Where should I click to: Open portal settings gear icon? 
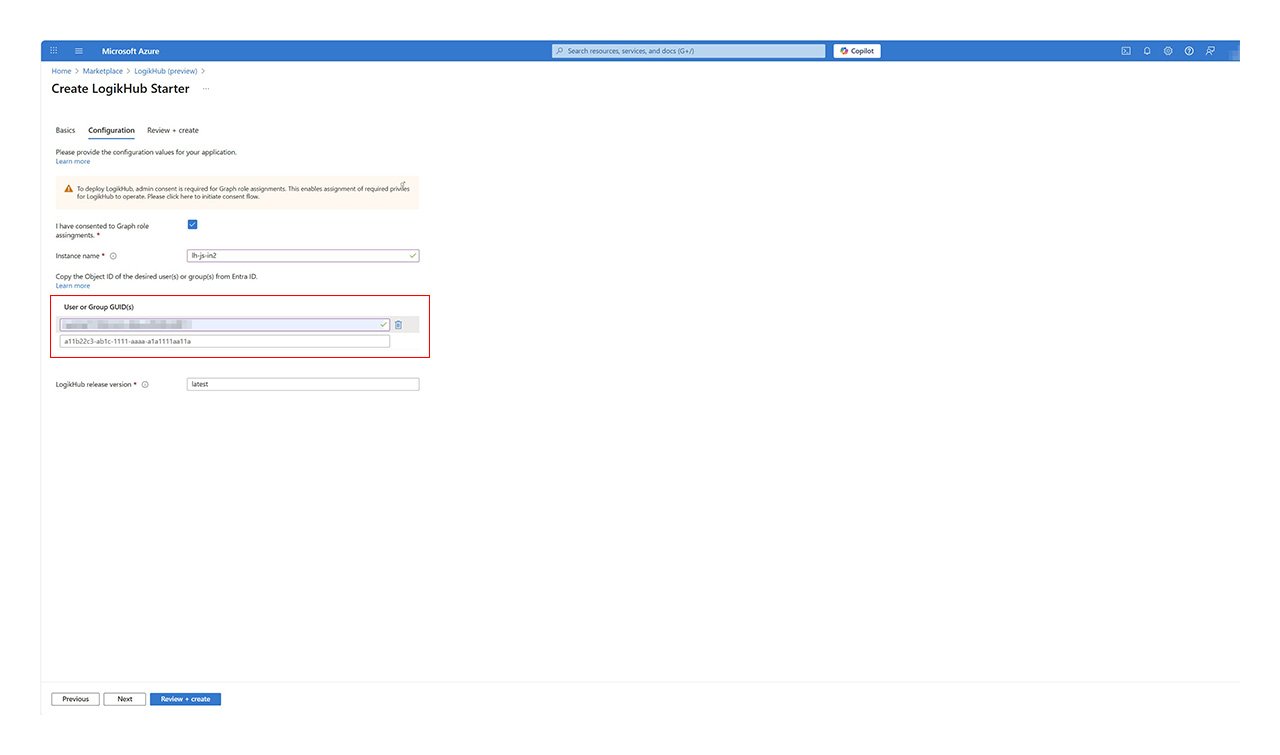click(1168, 51)
